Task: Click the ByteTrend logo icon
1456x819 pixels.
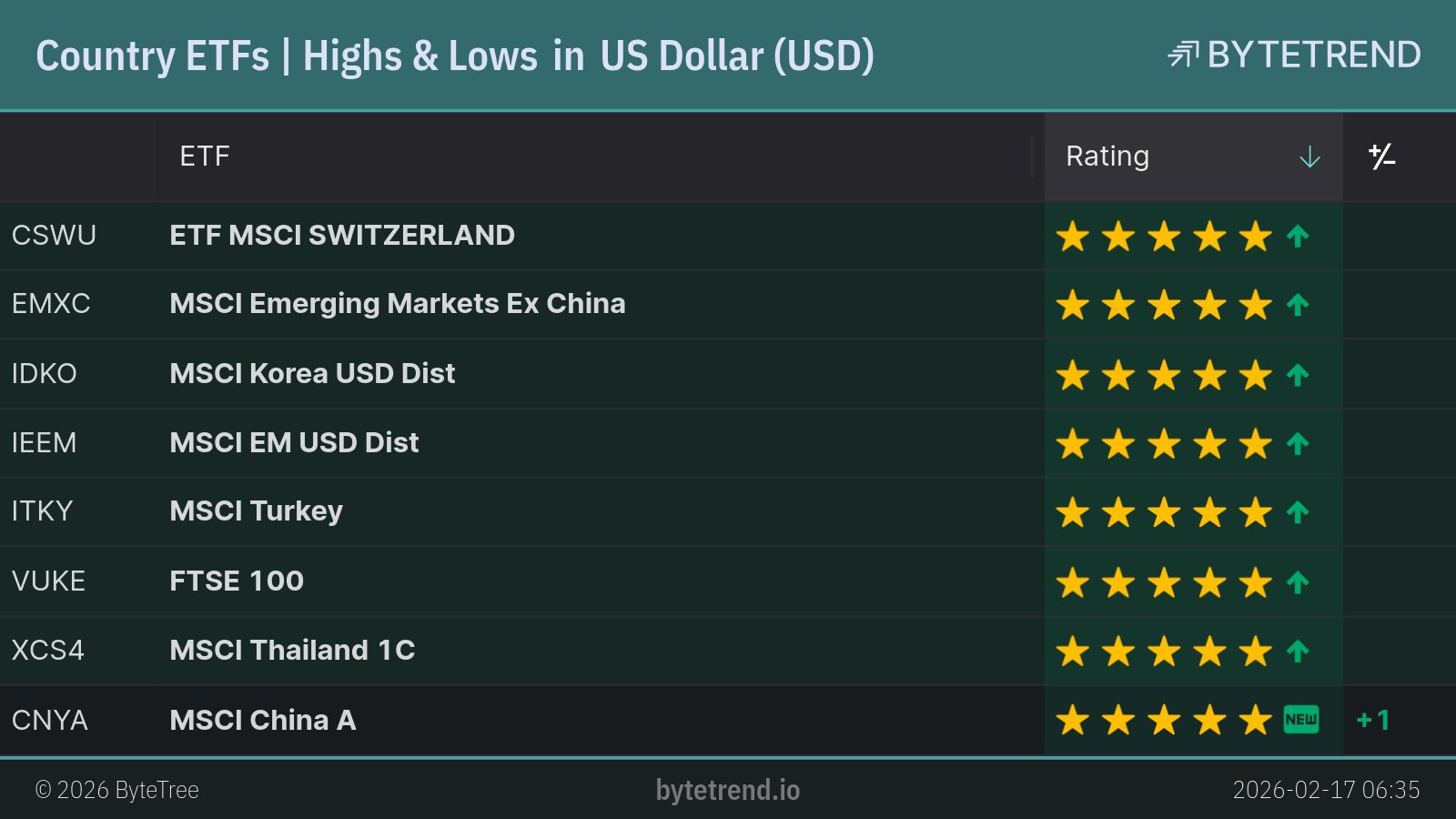Action: pos(1183,55)
